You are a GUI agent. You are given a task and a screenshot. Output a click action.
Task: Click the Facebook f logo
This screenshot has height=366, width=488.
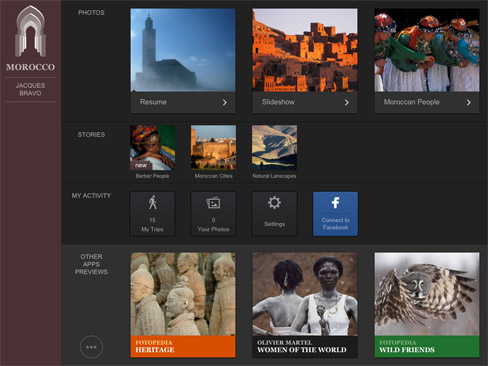pyautogui.click(x=335, y=203)
